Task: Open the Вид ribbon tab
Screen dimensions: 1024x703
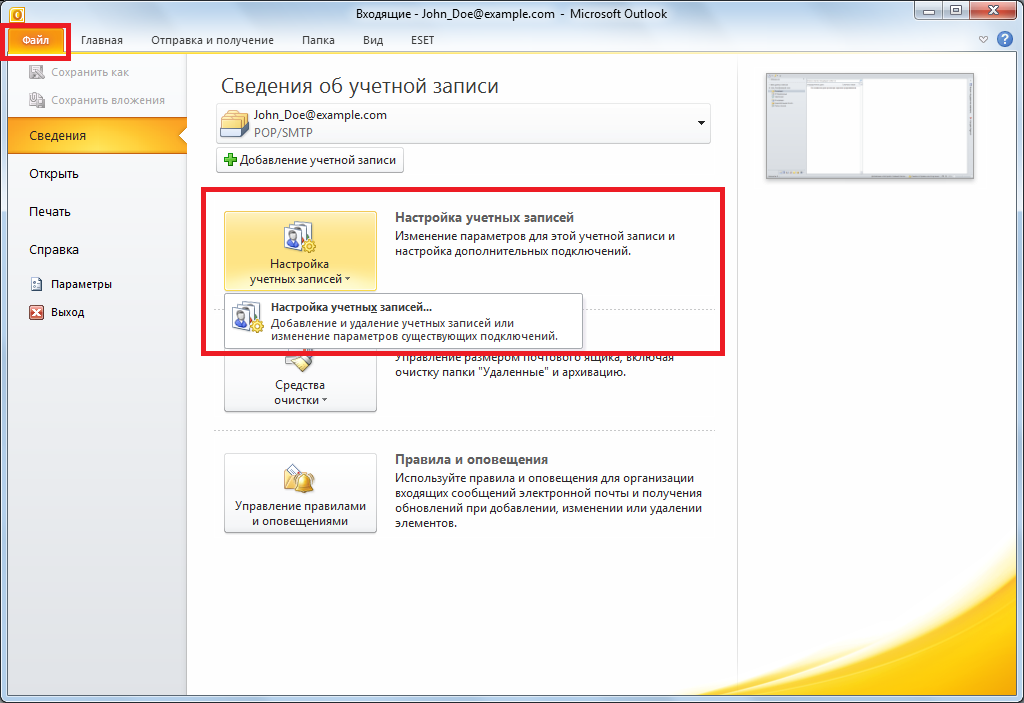Action: [x=373, y=41]
